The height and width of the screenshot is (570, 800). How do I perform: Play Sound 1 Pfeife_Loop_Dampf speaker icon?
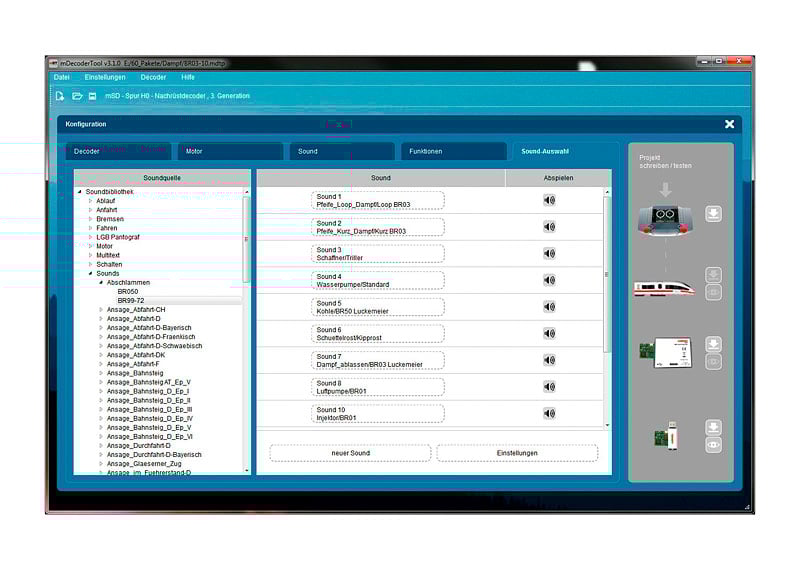click(549, 200)
